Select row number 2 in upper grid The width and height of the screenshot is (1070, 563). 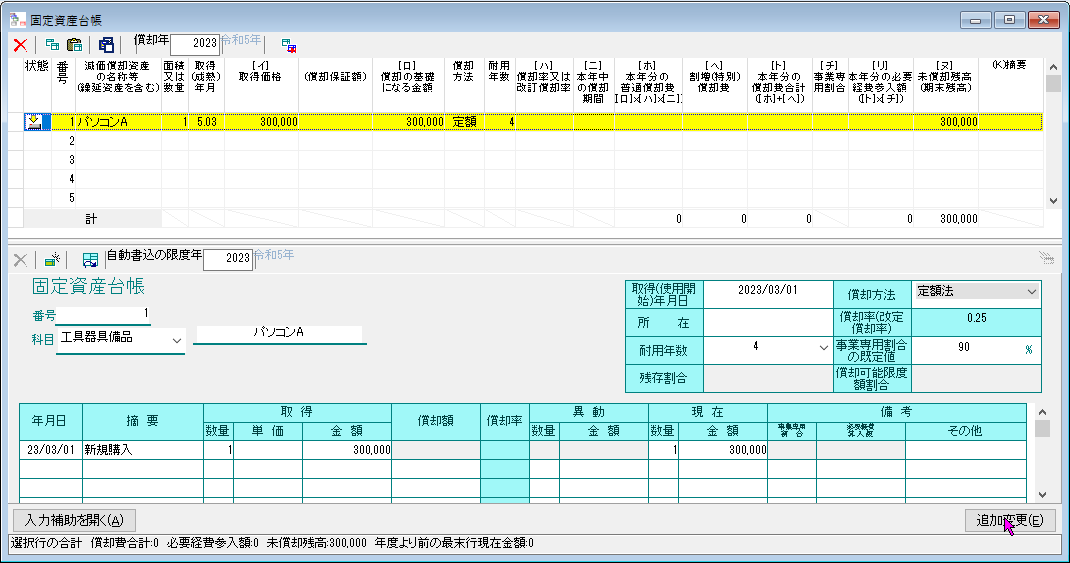[x=63, y=141]
